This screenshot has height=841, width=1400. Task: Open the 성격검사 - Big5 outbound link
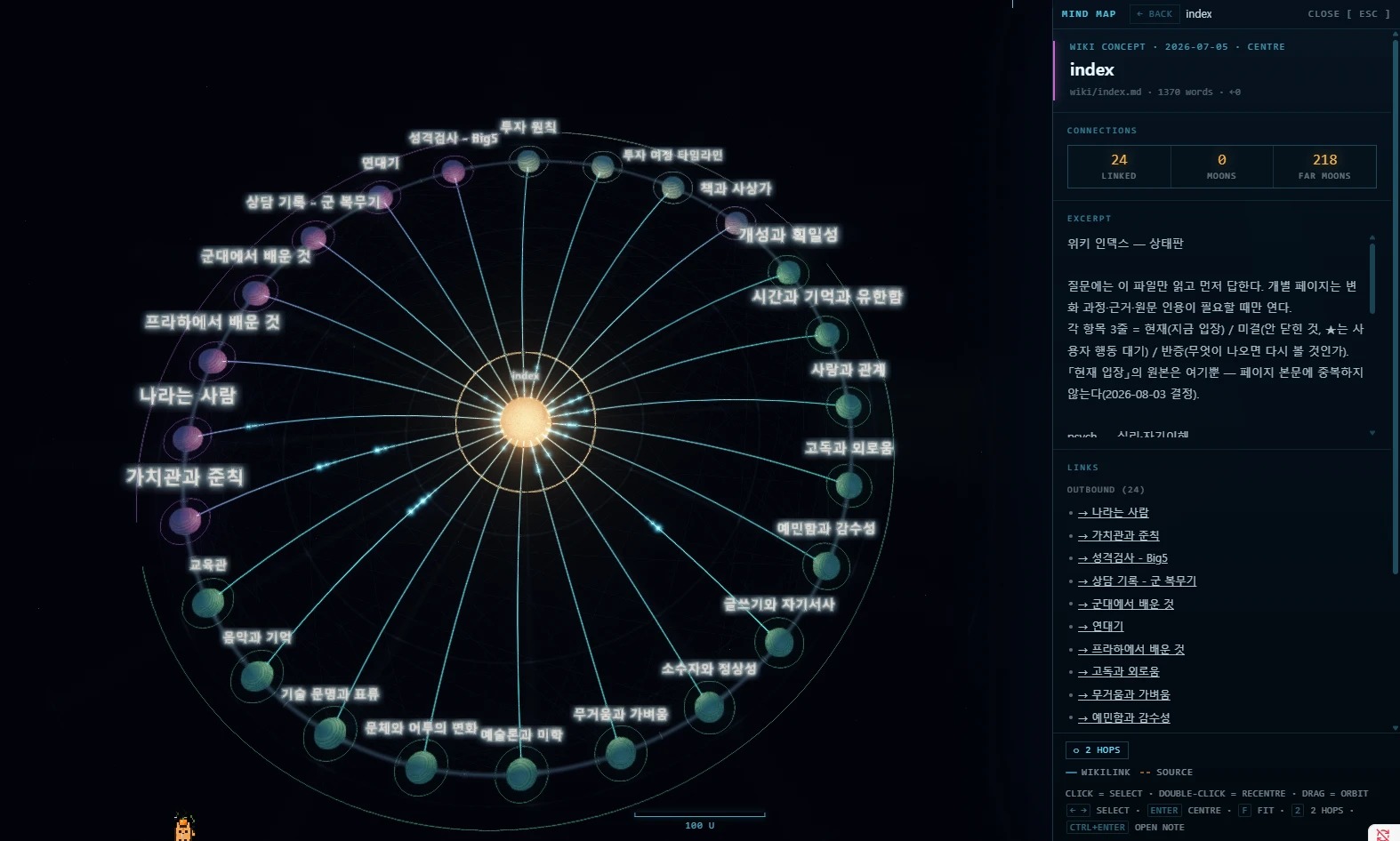pyautogui.click(x=1122, y=558)
